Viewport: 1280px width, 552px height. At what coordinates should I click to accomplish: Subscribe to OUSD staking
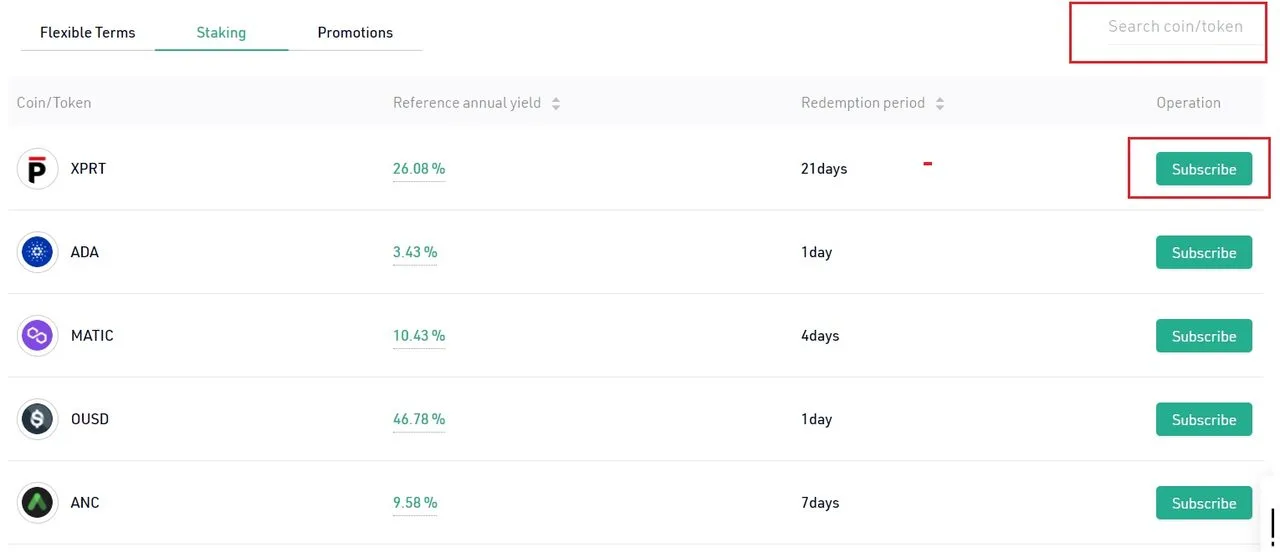coord(1204,419)
